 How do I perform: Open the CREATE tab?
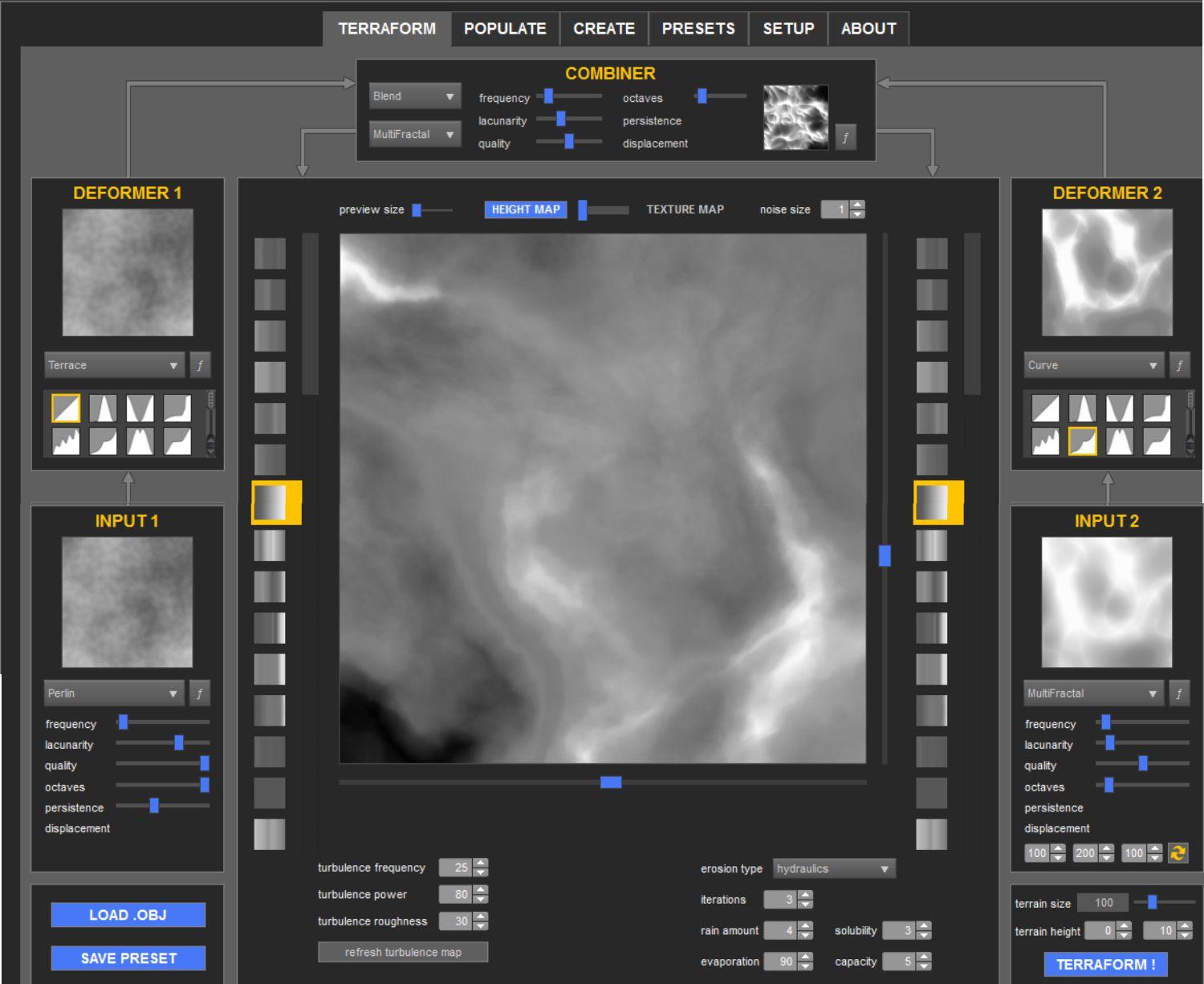[604, 29]
